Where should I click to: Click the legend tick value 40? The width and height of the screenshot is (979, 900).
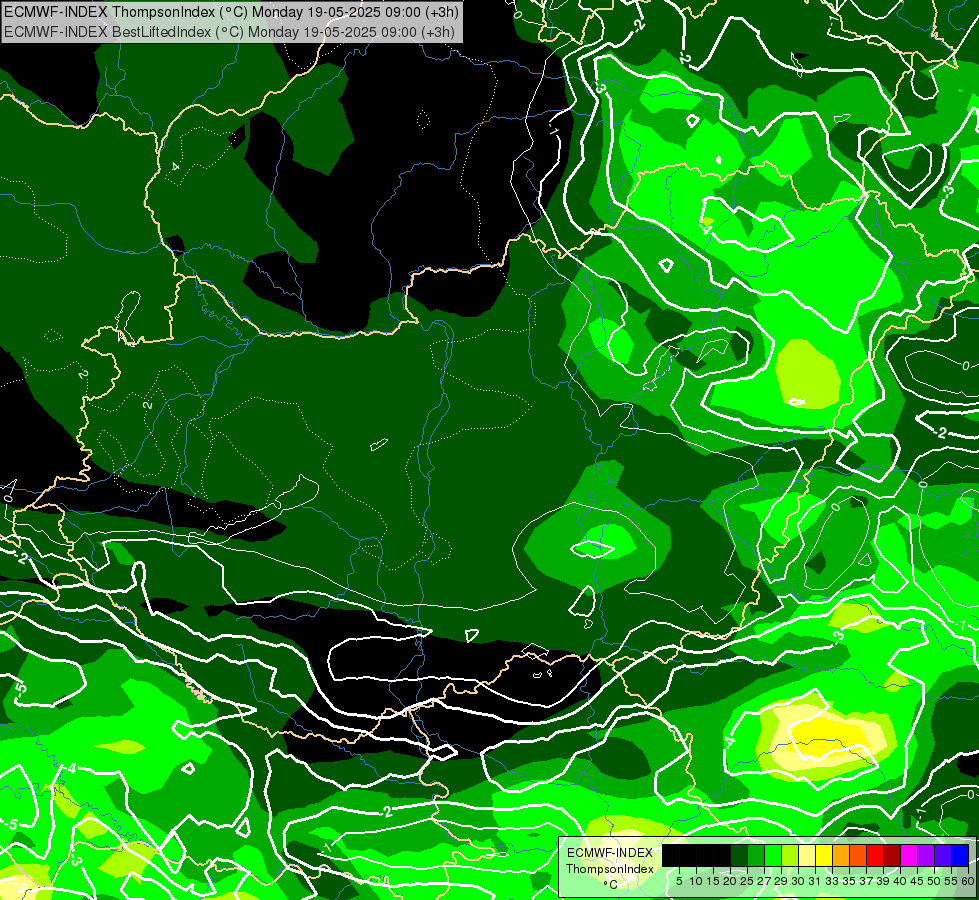tap(900, 881)
